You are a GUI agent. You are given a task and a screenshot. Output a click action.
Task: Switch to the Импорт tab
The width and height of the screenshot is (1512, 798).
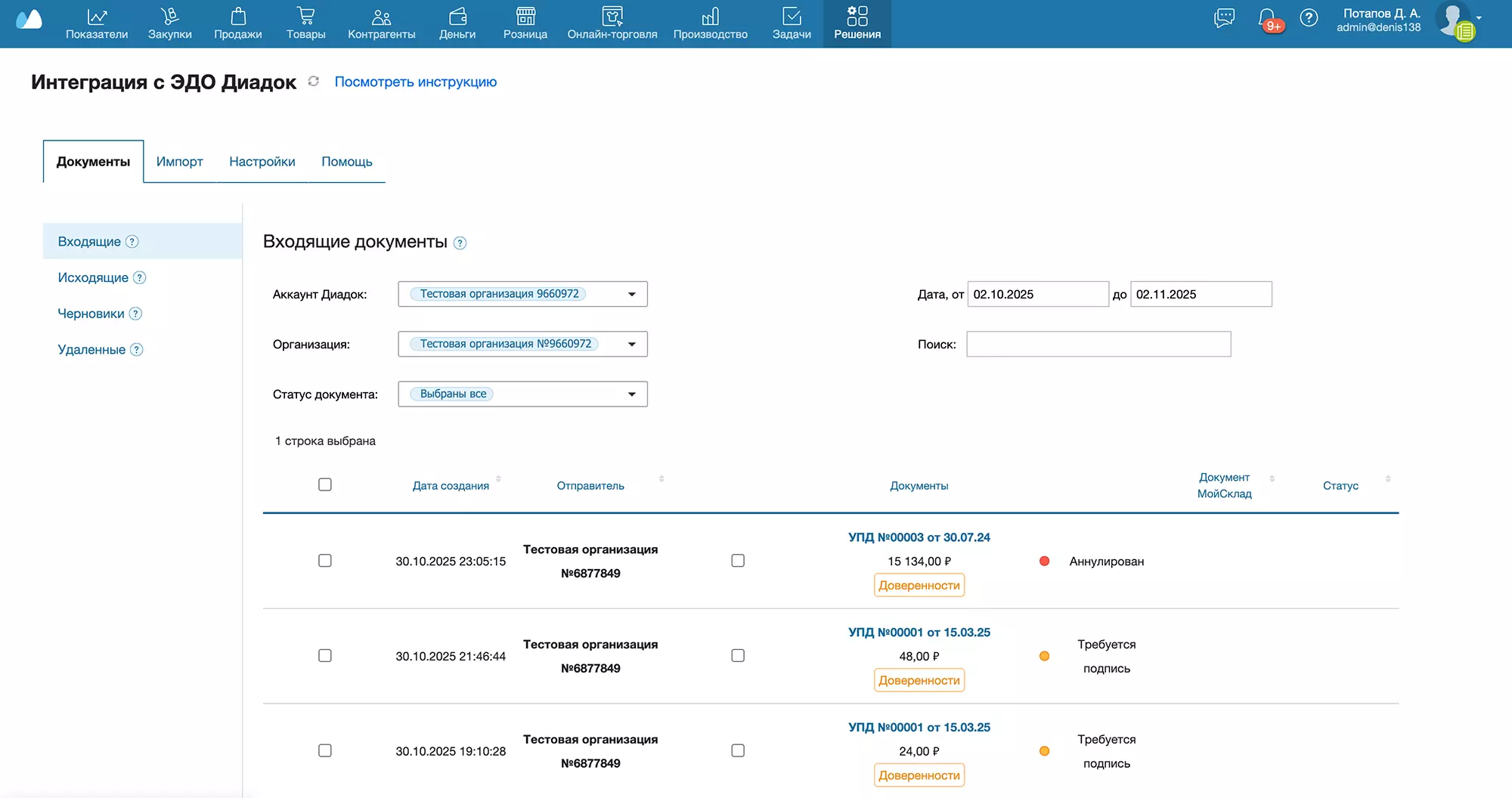179,162
